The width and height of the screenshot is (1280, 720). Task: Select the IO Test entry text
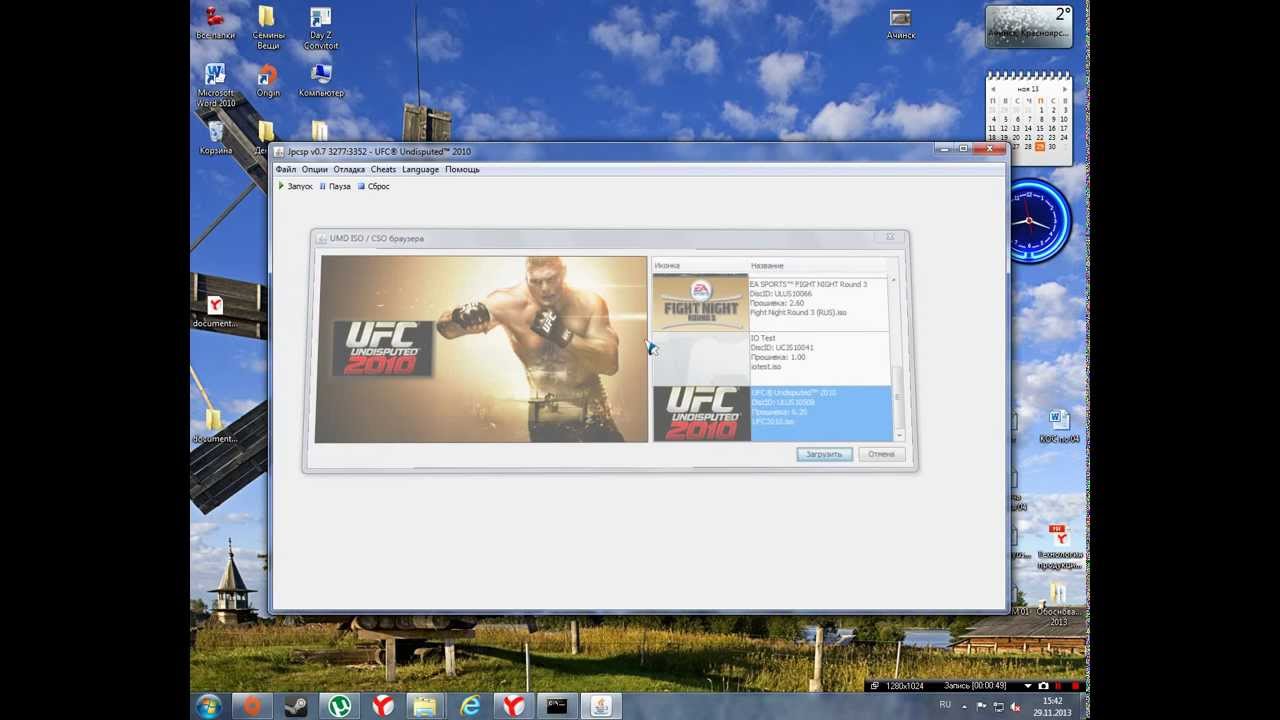[x=782, y=352]
